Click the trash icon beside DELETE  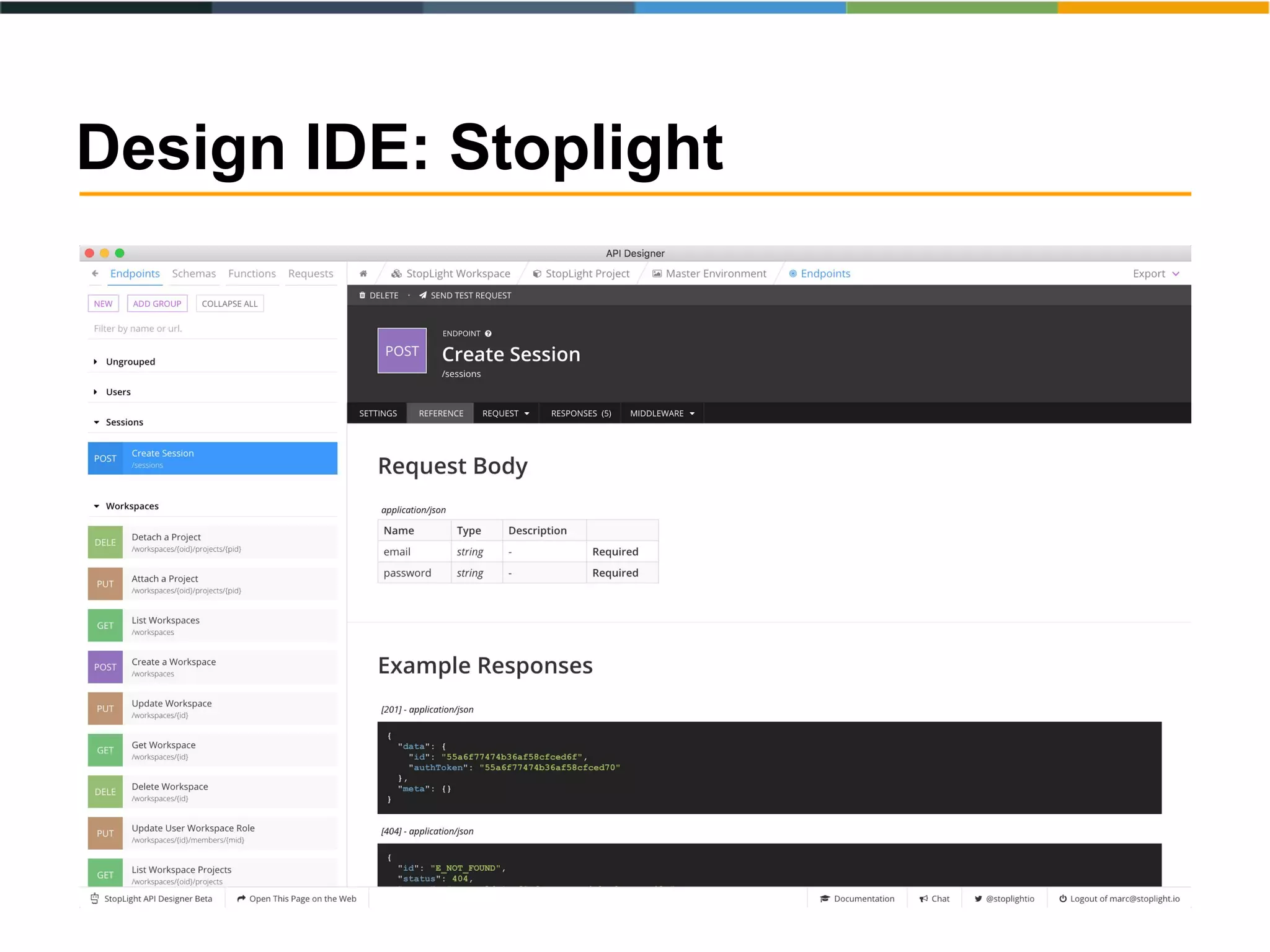point(362,296)
